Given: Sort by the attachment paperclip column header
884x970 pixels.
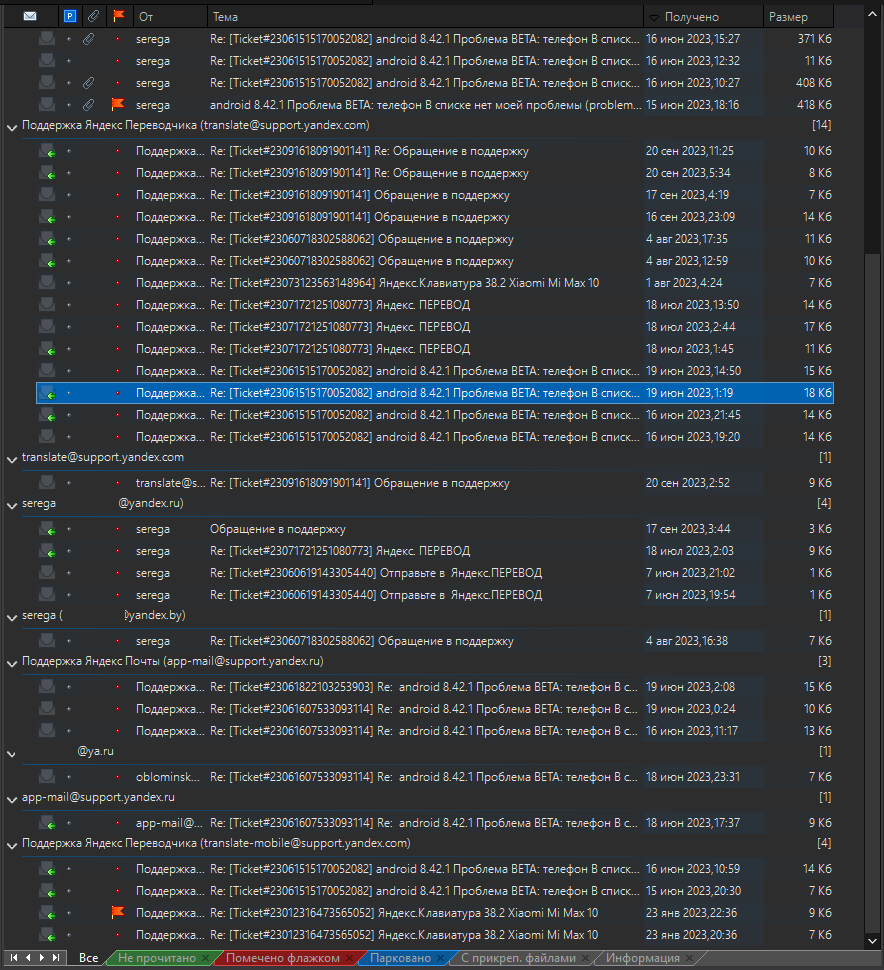Looking at the screenshot, I should point(93,16).
